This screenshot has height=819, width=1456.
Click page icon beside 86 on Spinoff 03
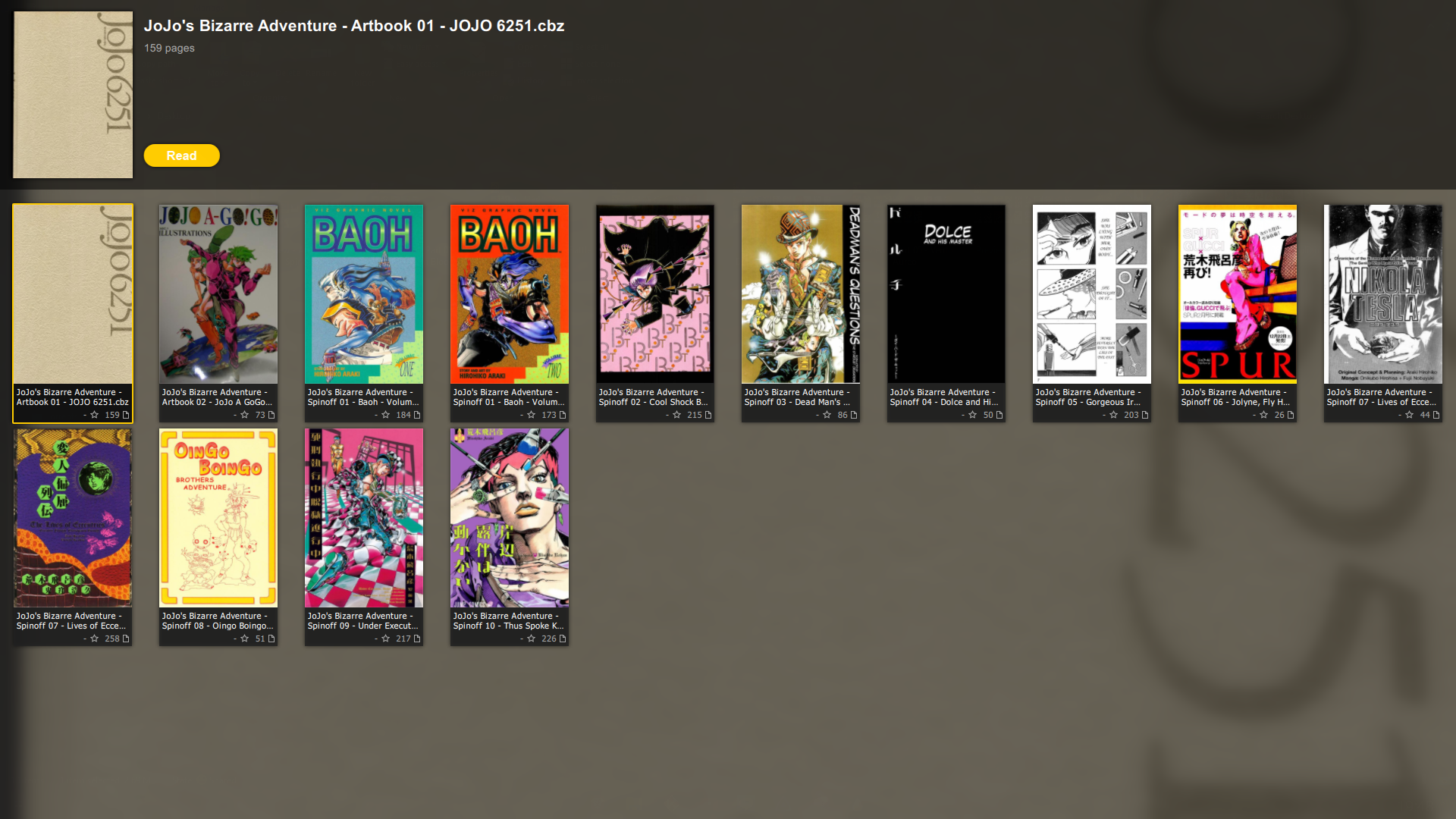[x=854, y=415]
